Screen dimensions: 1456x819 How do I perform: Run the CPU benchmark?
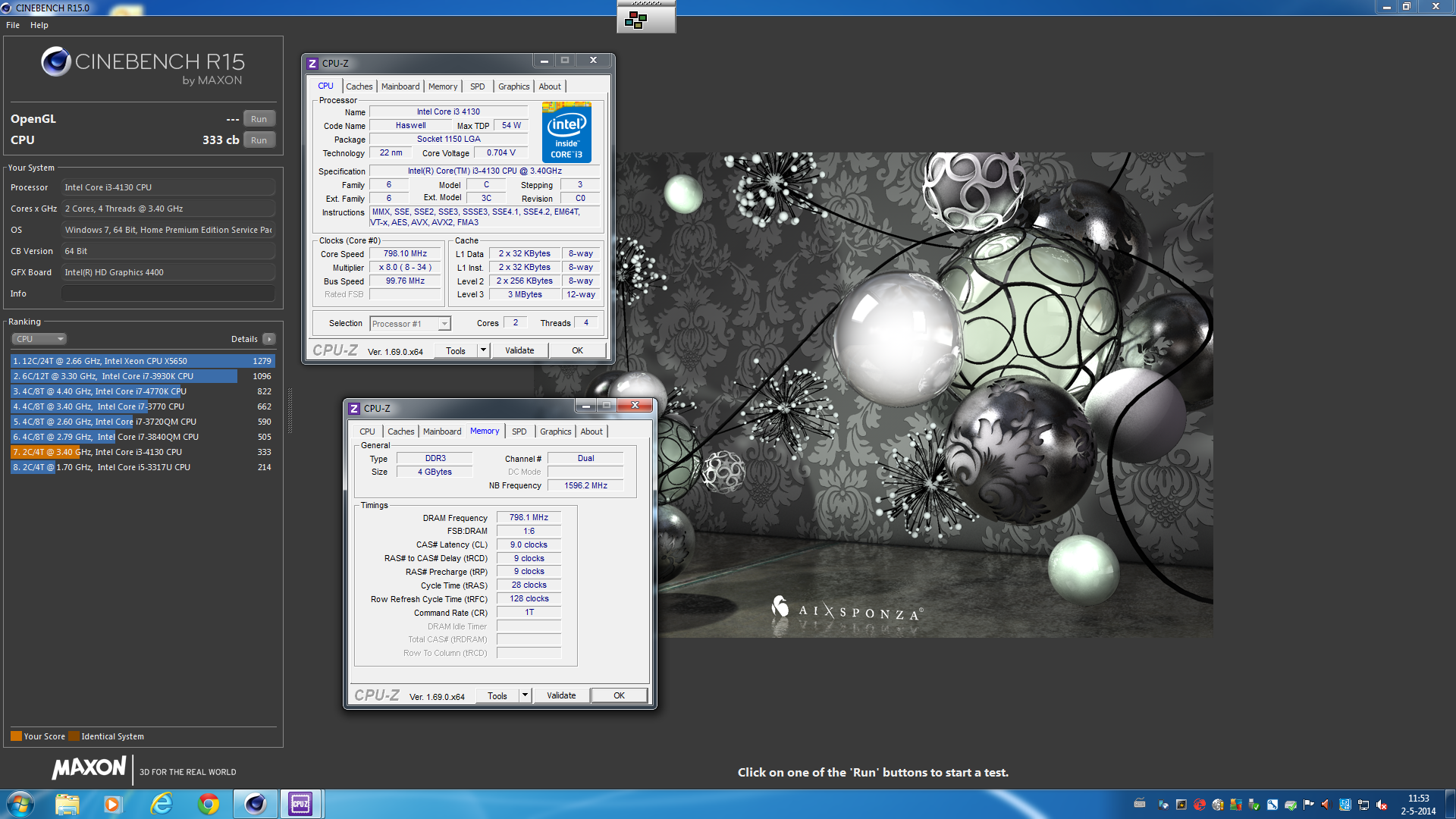(x=259, y=140)
